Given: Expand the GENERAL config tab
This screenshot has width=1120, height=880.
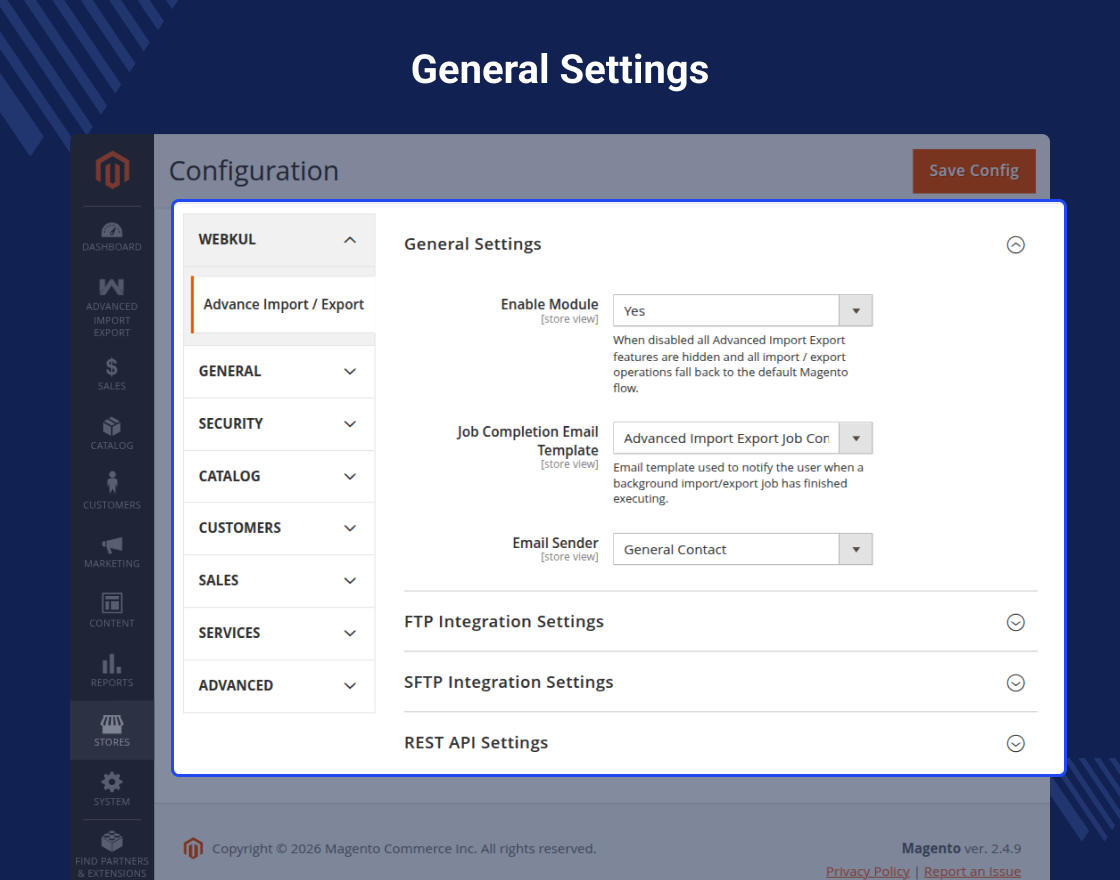Looking at the screenshot, I should 279,371.
